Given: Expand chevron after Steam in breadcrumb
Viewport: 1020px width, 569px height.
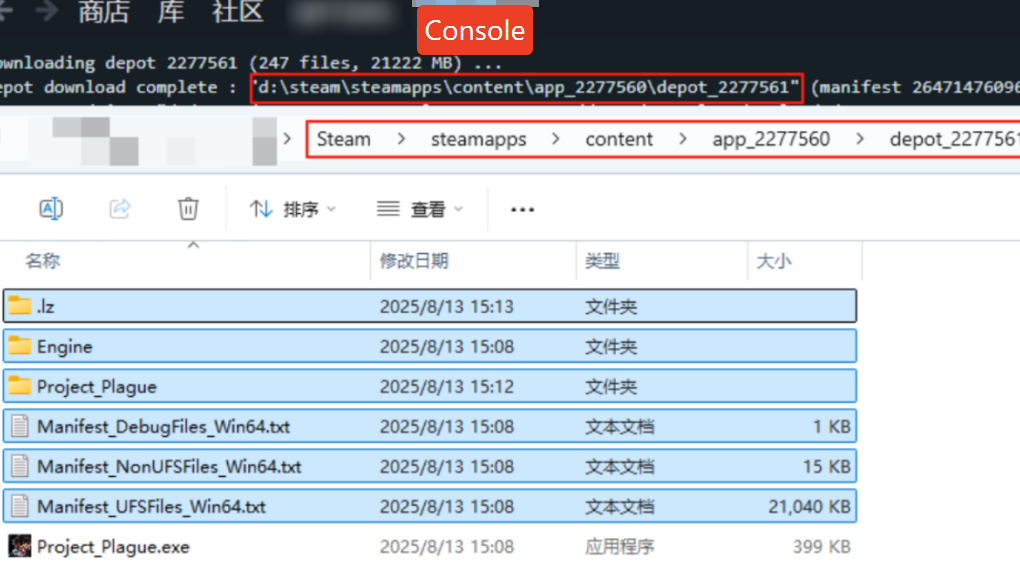Looking at the screenshot, I should pyautogui.click(x=401, y=139).
